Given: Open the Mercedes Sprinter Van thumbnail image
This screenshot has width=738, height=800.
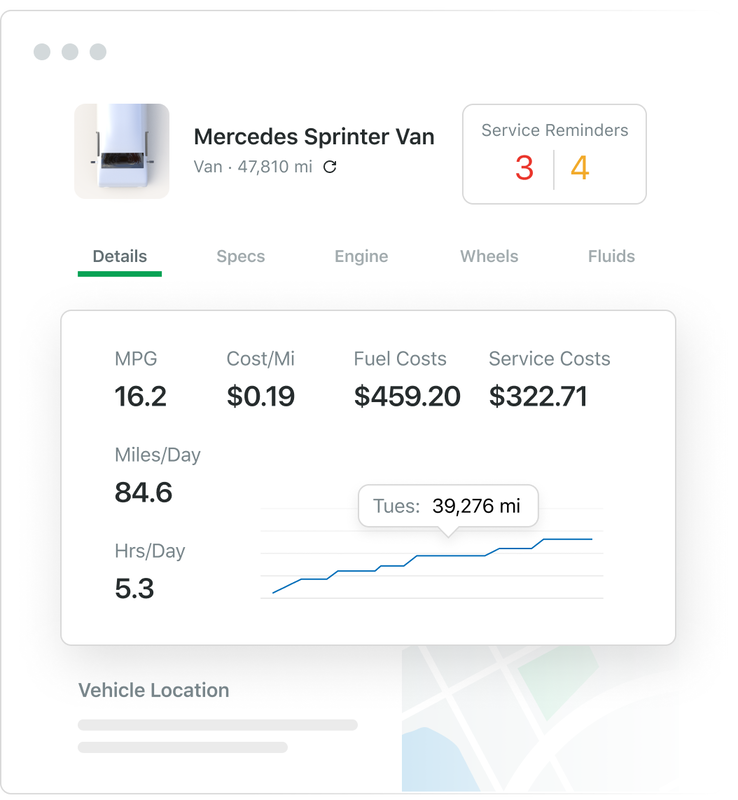Looking at the screenshot, I should point(122,151).
